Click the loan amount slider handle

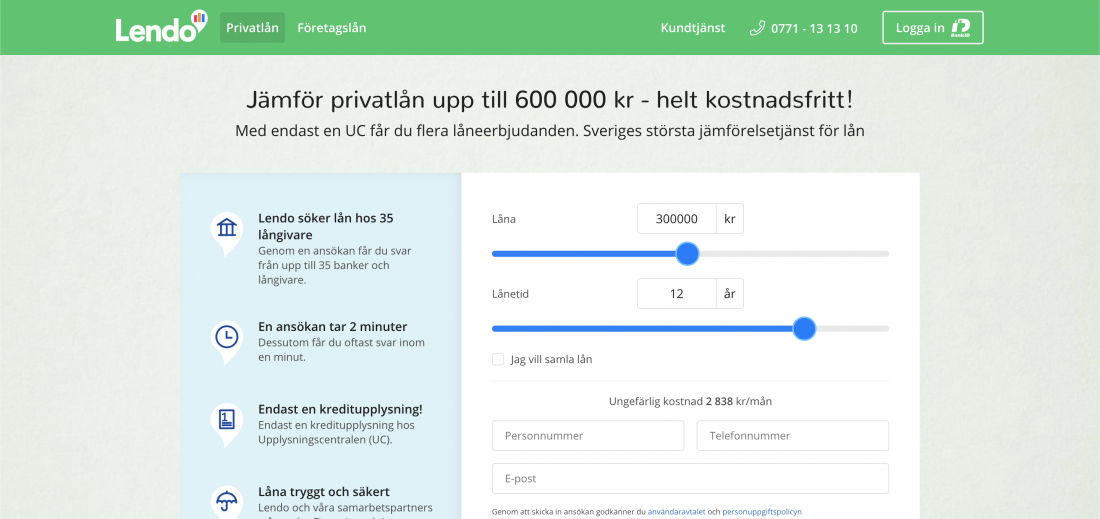pyautogui.click(x=687, y=254)
